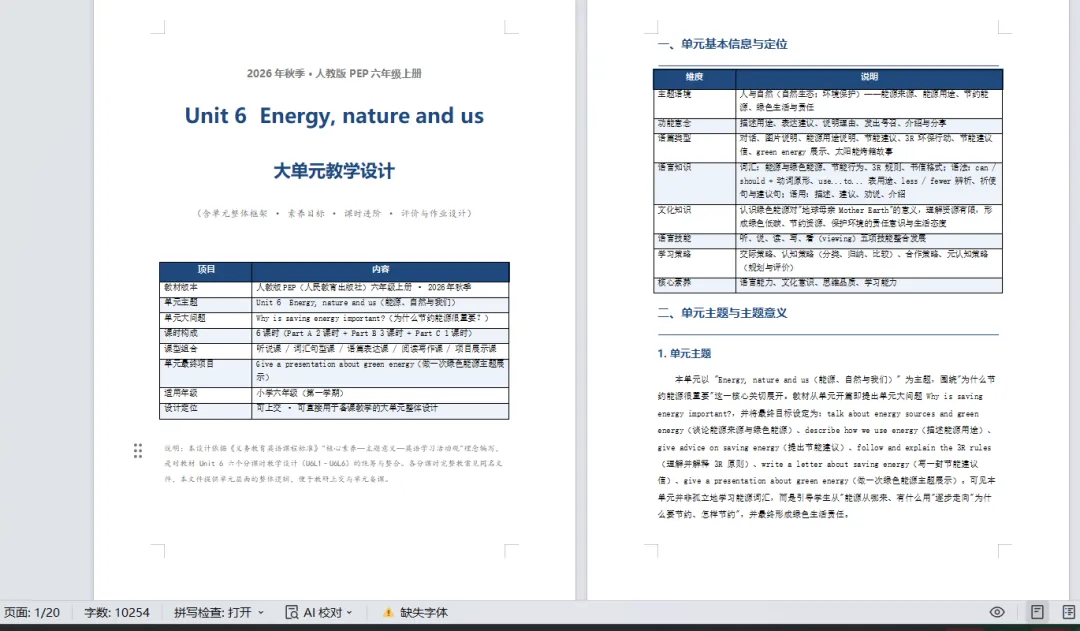Screen dimensions: 1080x631
Task: Click the 适用年级 table cell
Action: tap(206, 393)
